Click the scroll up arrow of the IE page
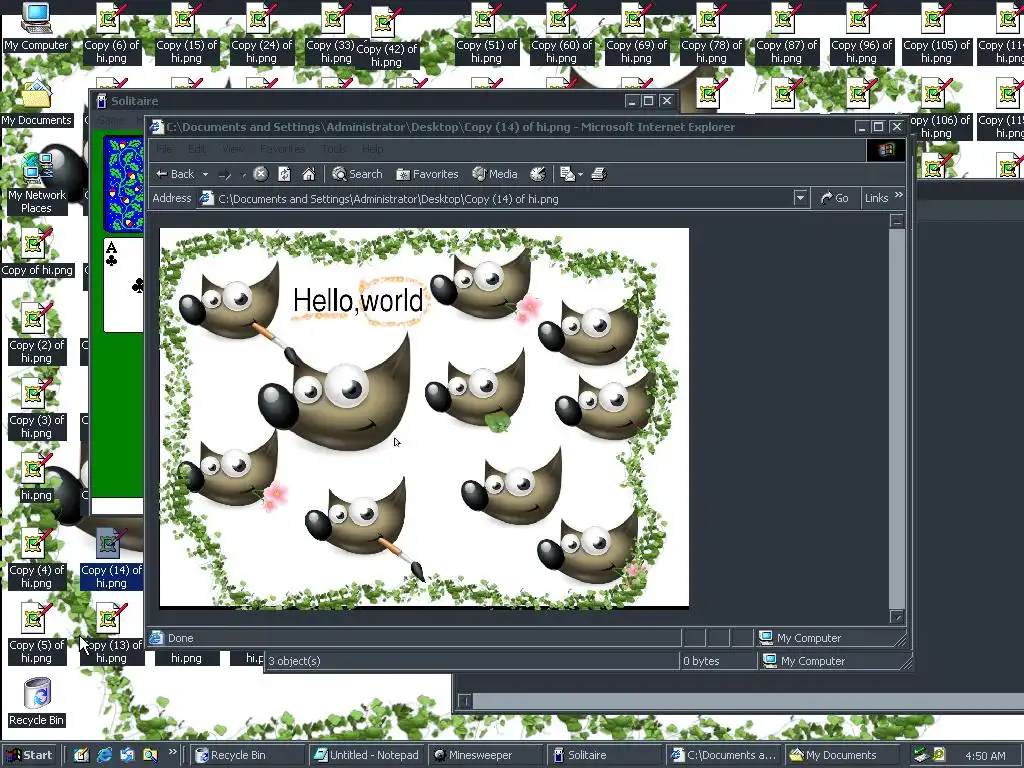This screenshot has height=768, width=1024. coord(897,221)
